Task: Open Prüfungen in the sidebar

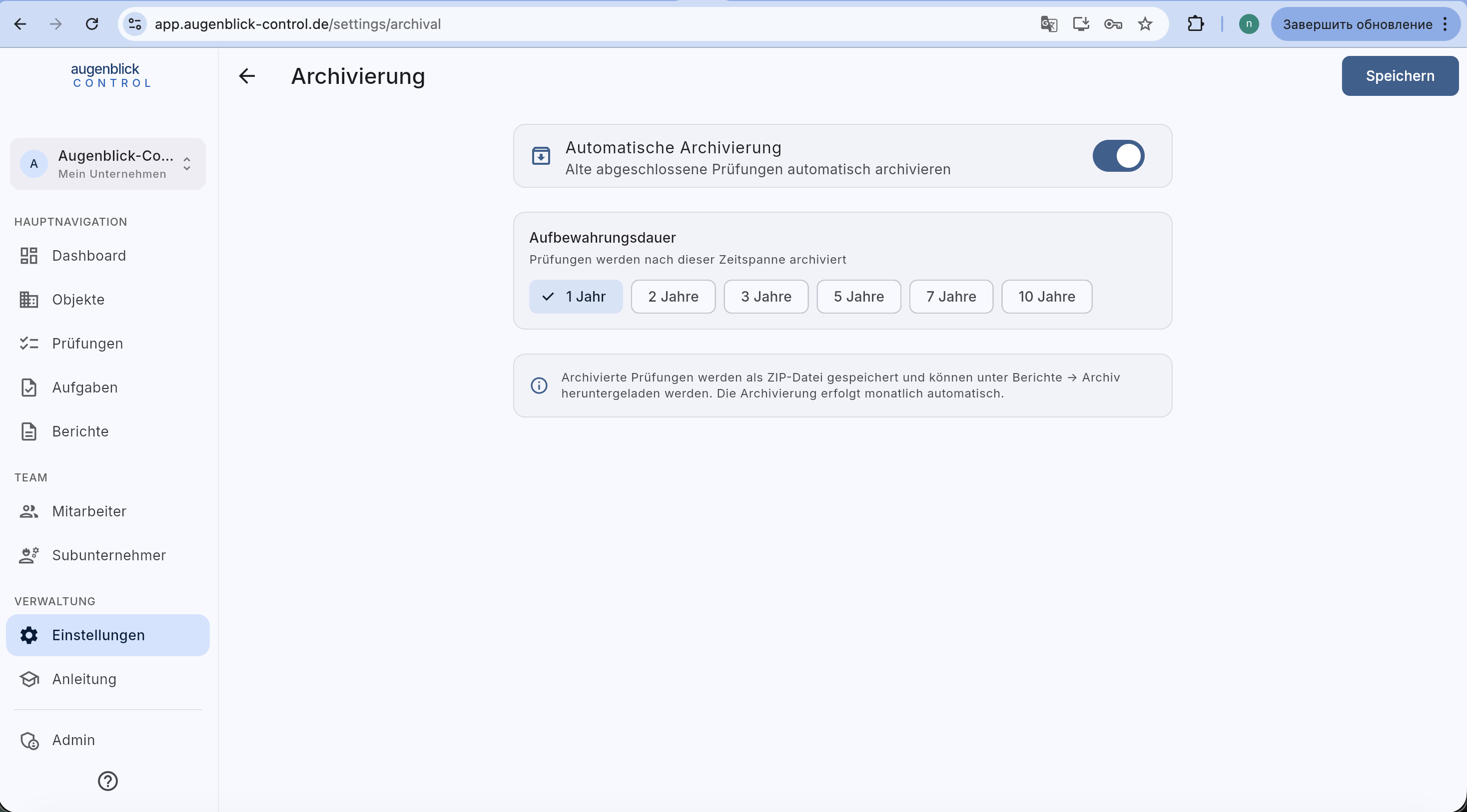Action: (107, 343)
